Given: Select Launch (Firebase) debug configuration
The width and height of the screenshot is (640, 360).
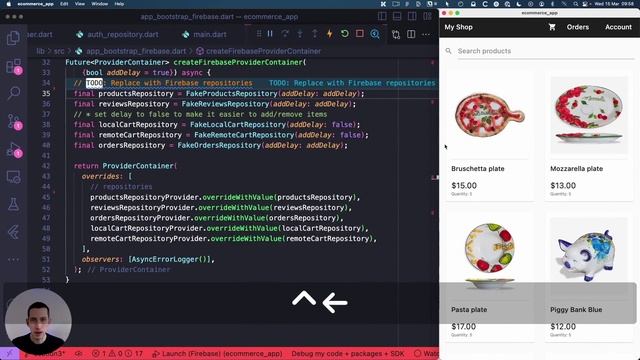Looking at the screenshot, I should tap(217, 353).
